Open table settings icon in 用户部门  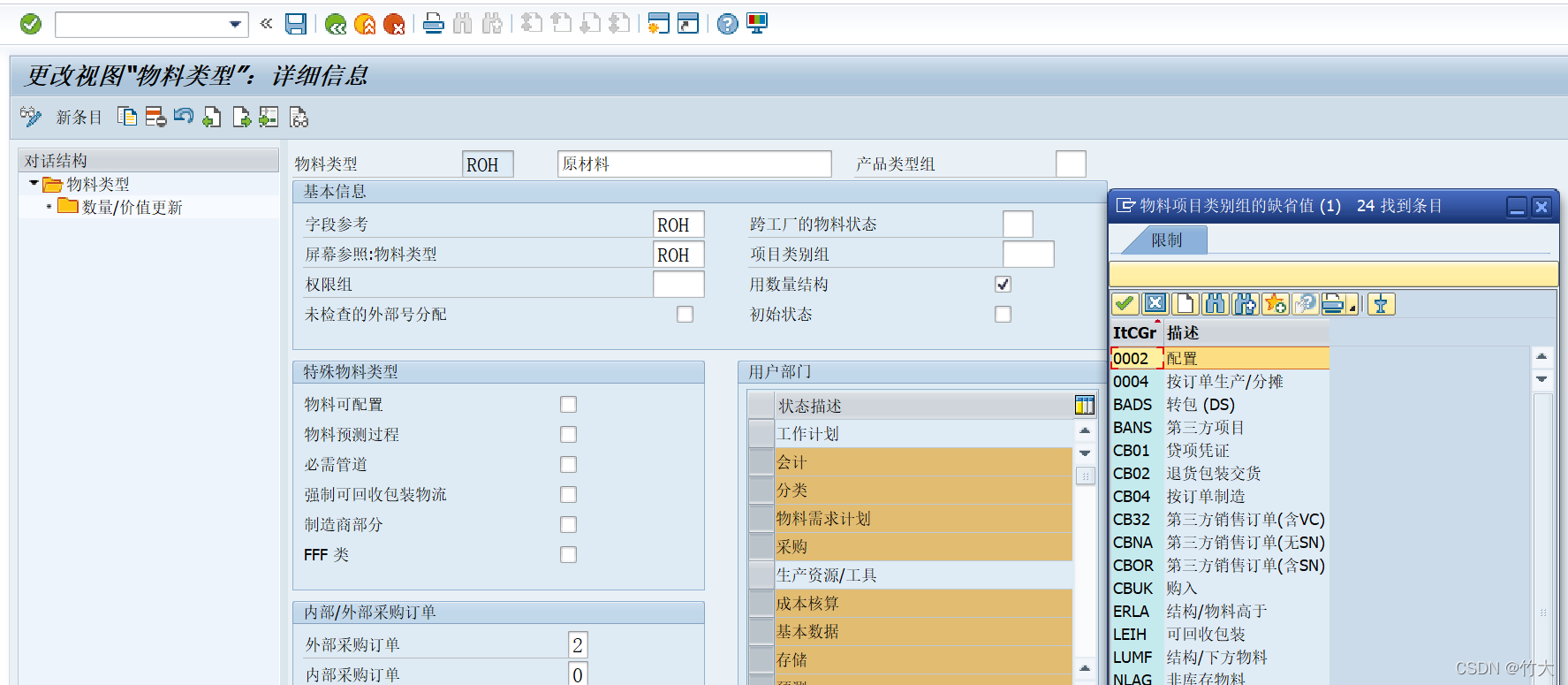click(x=1085, y=406)
